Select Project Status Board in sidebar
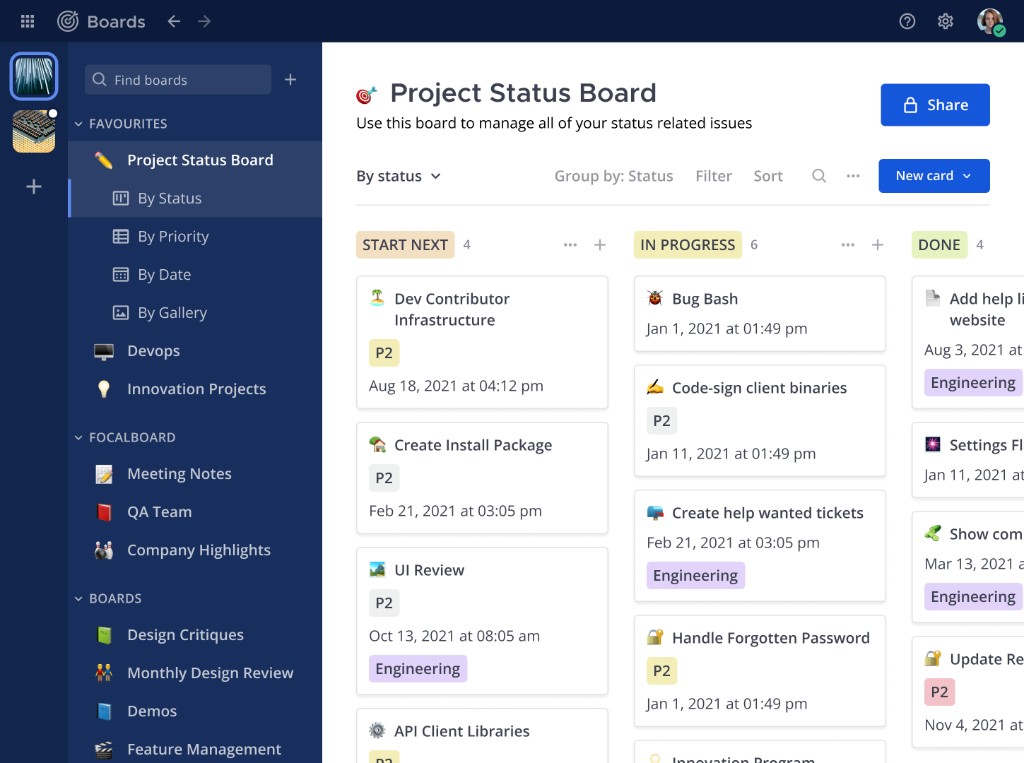1024x763 pixels. [195, 160]
